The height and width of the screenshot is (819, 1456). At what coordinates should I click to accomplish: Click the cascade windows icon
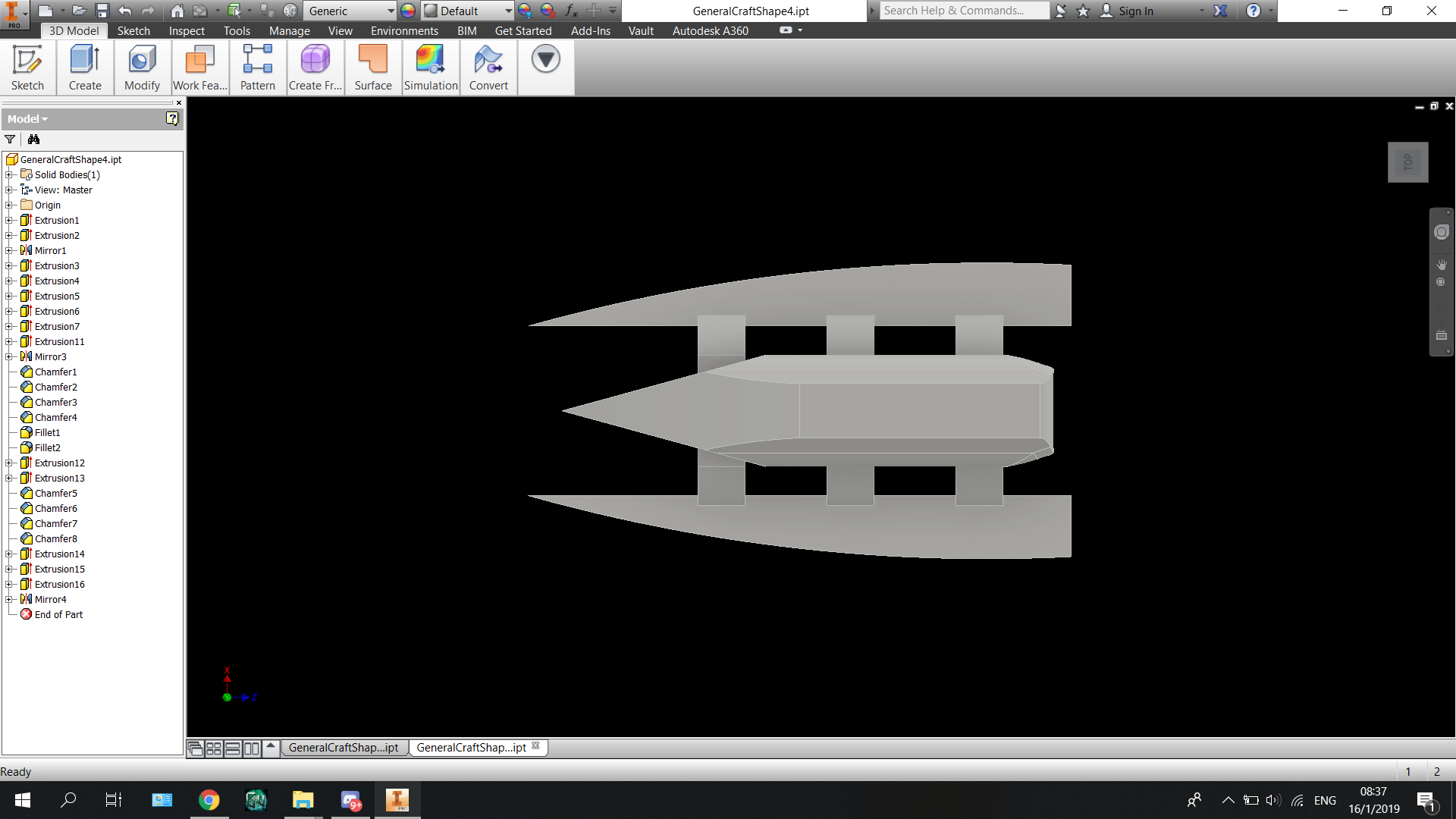(x=196, y=748)
